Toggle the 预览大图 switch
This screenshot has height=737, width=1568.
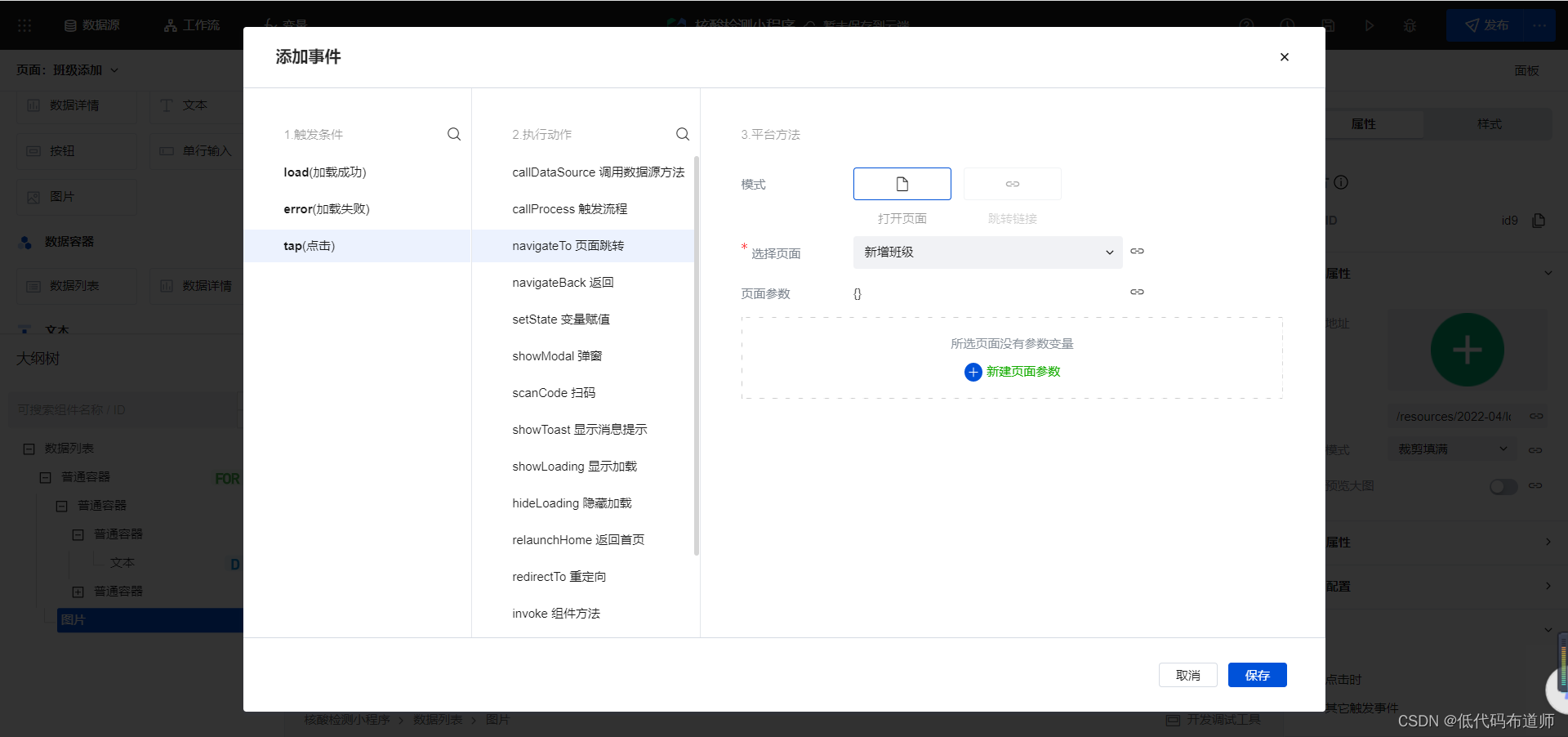1503,486
